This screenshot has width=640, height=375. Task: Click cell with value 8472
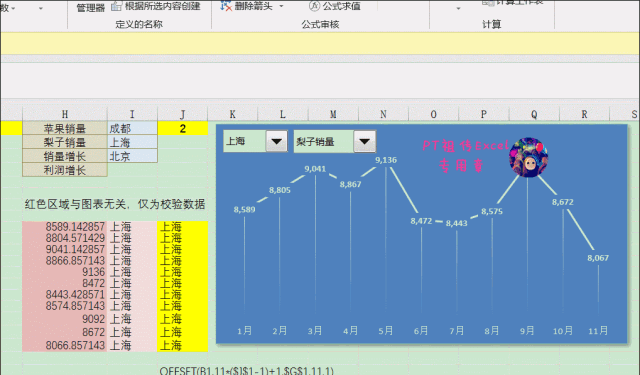tap(65, 283)
